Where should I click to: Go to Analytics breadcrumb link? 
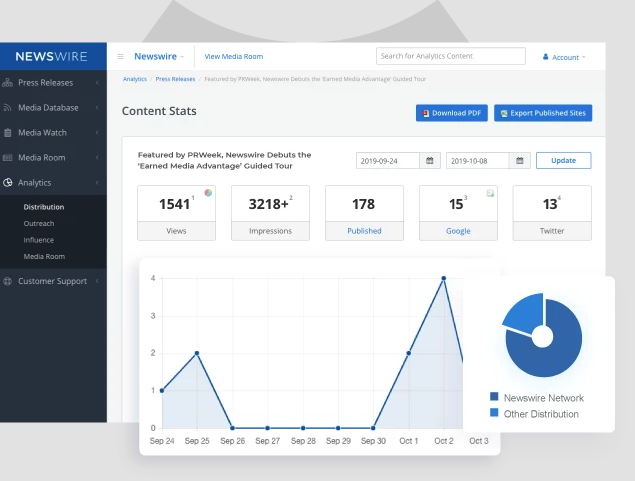pos(135,79)
